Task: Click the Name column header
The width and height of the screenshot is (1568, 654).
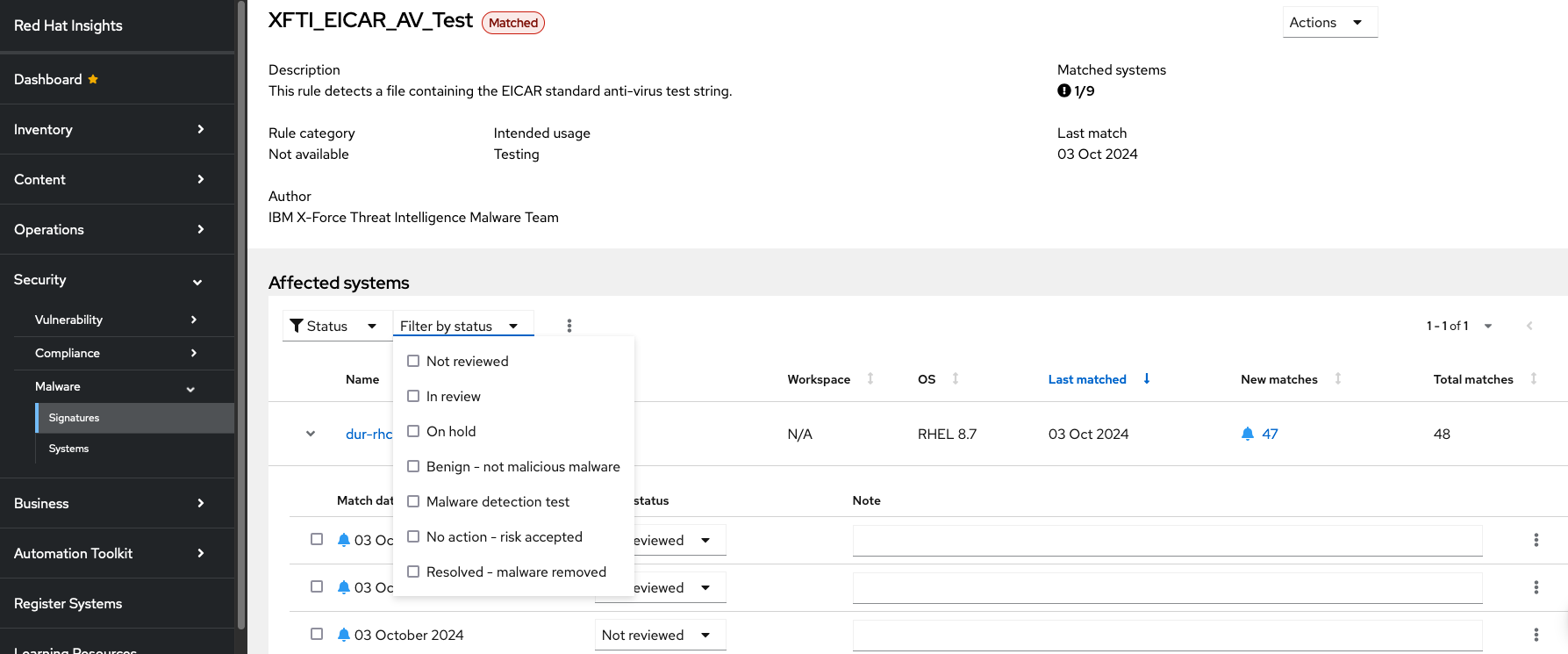Action: [x=362, y=379]
